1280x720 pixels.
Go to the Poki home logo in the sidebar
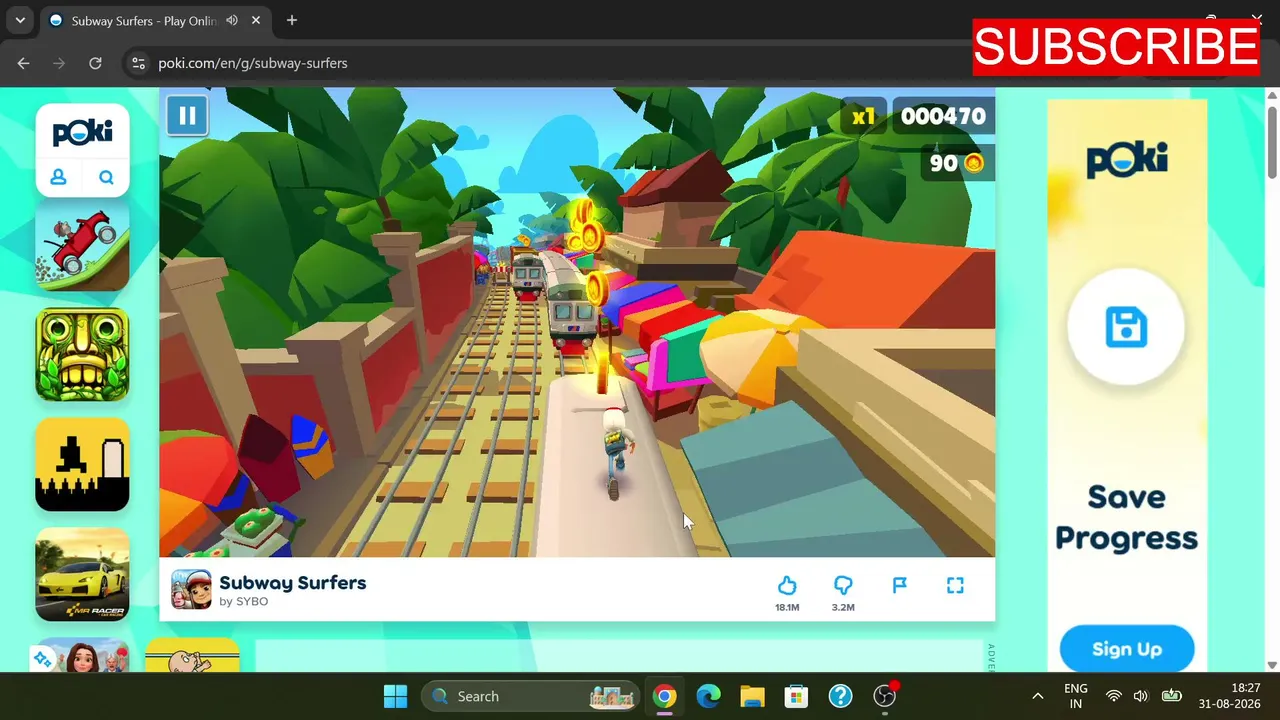pyautogui.click(x=82, y=132)
